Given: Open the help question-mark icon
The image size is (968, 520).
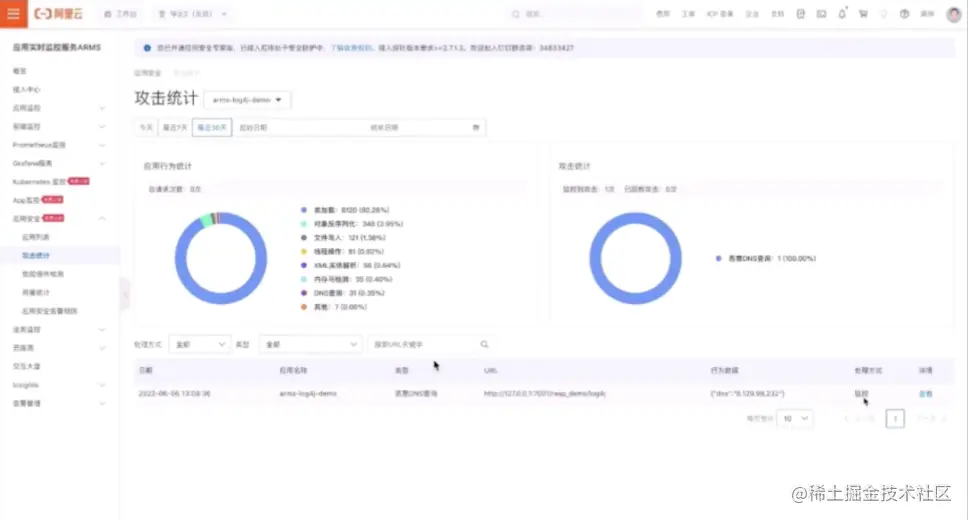Looking at the screenshot, I should point(904,14).
